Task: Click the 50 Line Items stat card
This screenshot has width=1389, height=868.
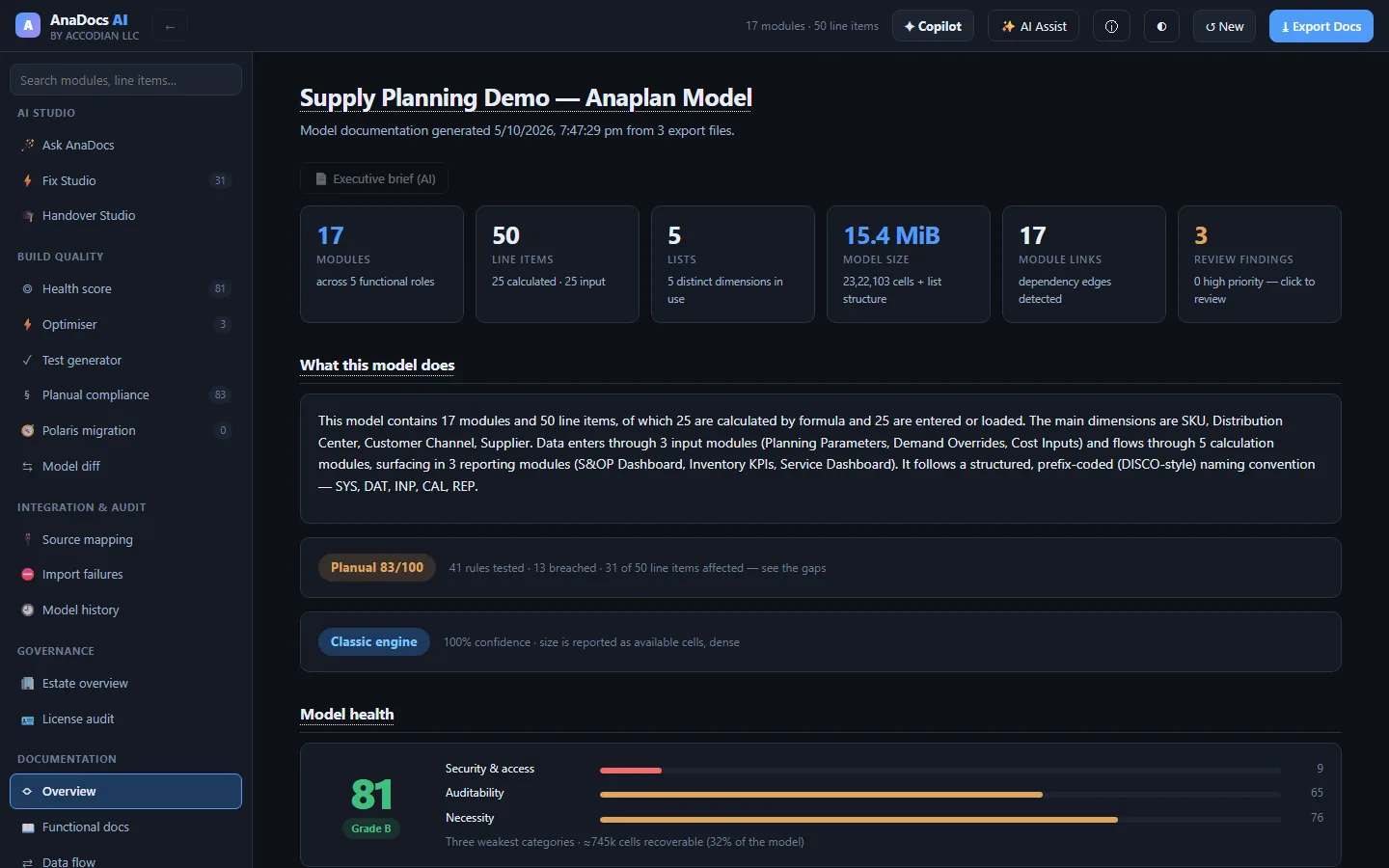Action: 558,264
